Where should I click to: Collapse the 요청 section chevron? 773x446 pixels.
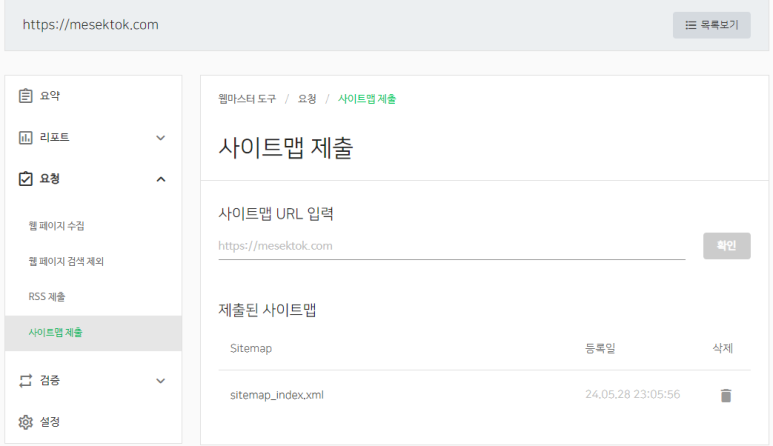pos(161,179)
